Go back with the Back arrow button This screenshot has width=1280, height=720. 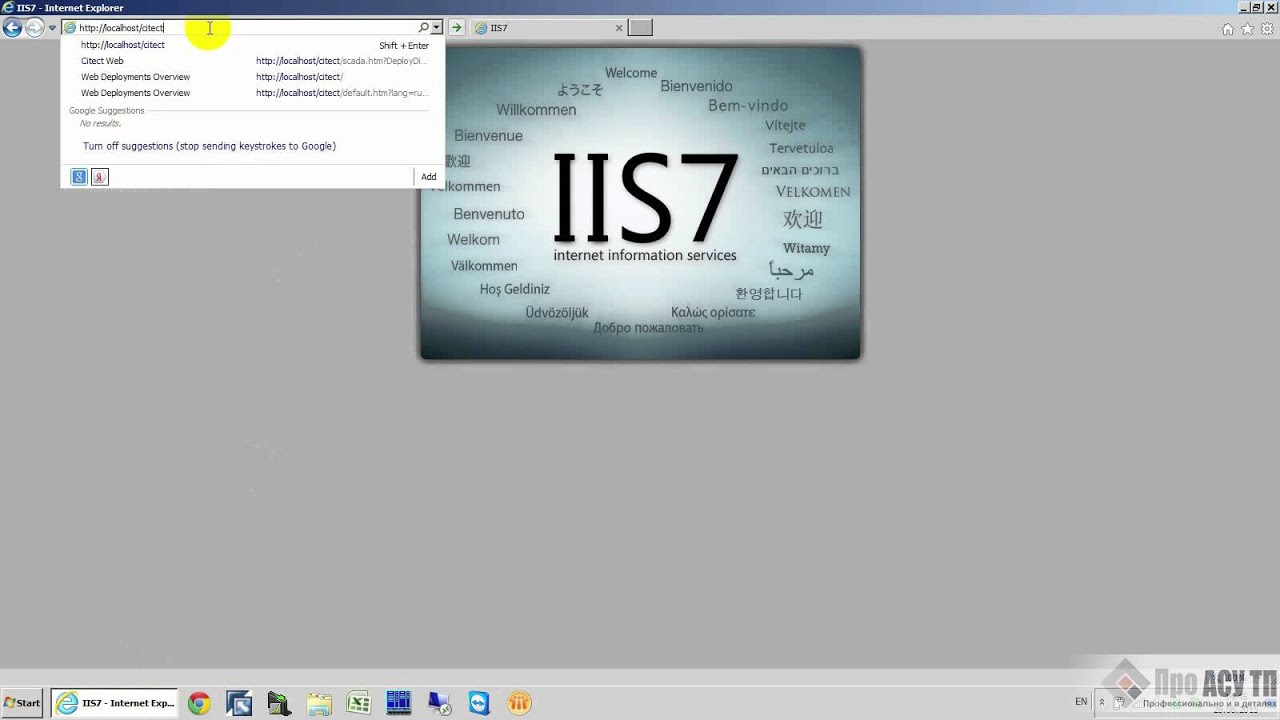tap(12, 28)
